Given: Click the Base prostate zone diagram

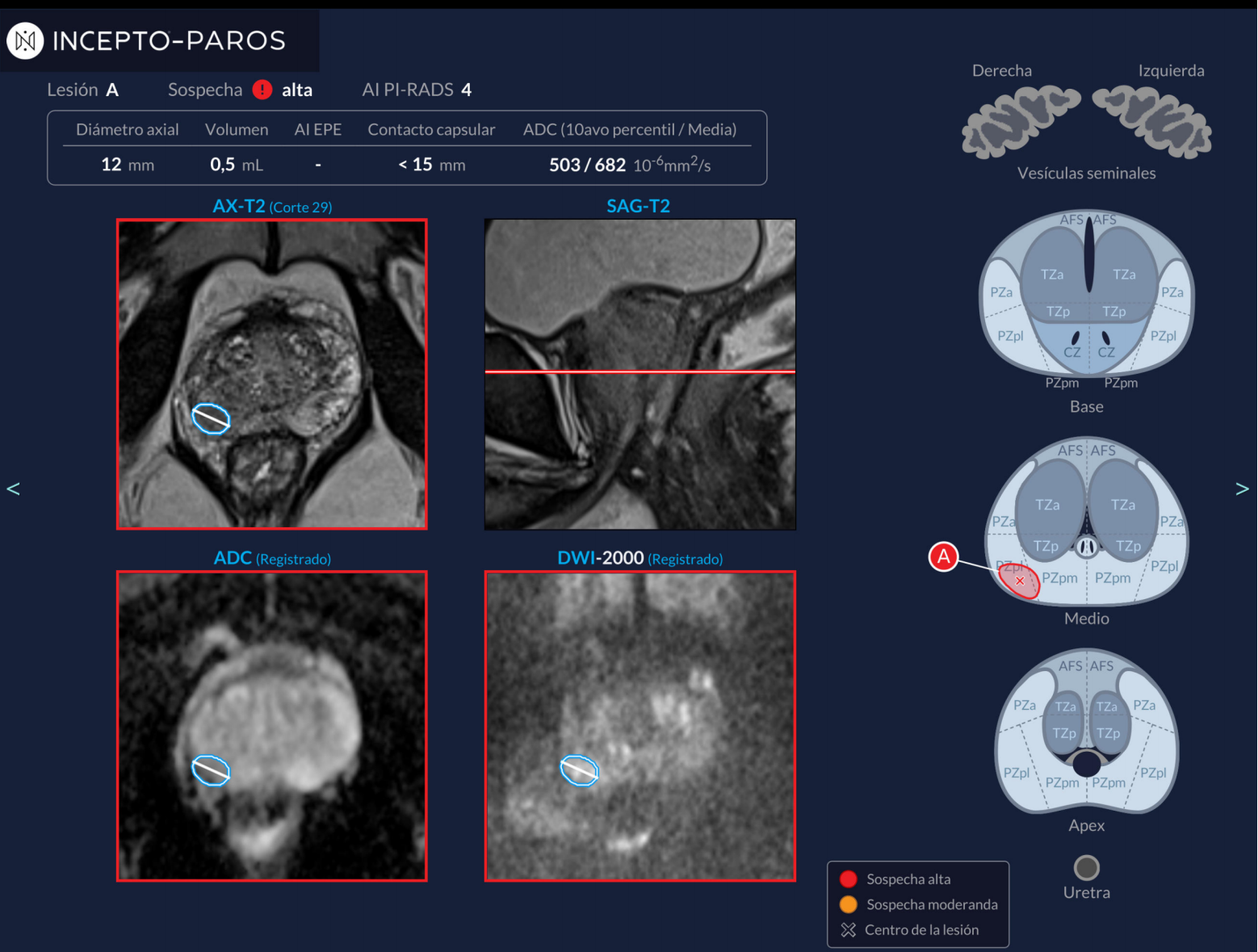Looking at the screenshot, I should 1086,299.
